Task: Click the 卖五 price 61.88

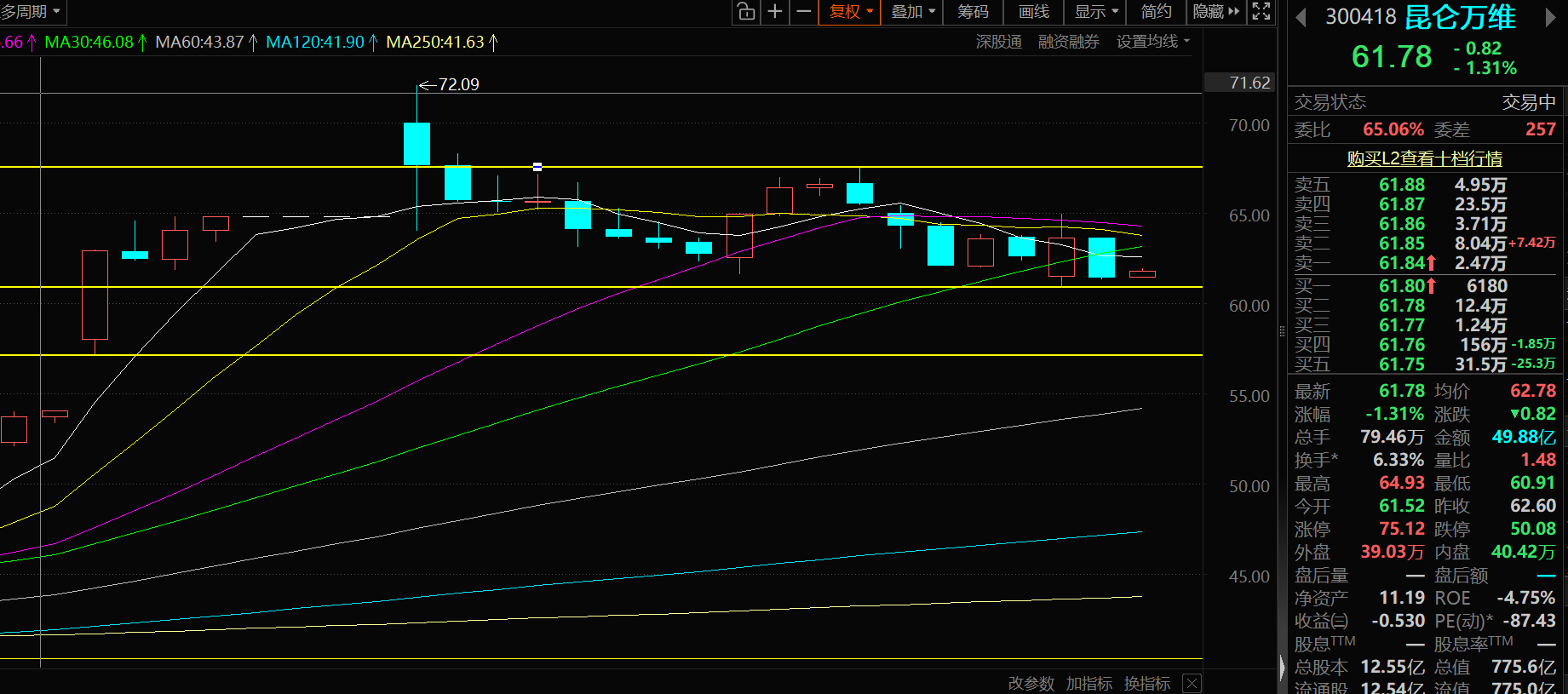Action: pyautogui.click(x=1402, y=185)
